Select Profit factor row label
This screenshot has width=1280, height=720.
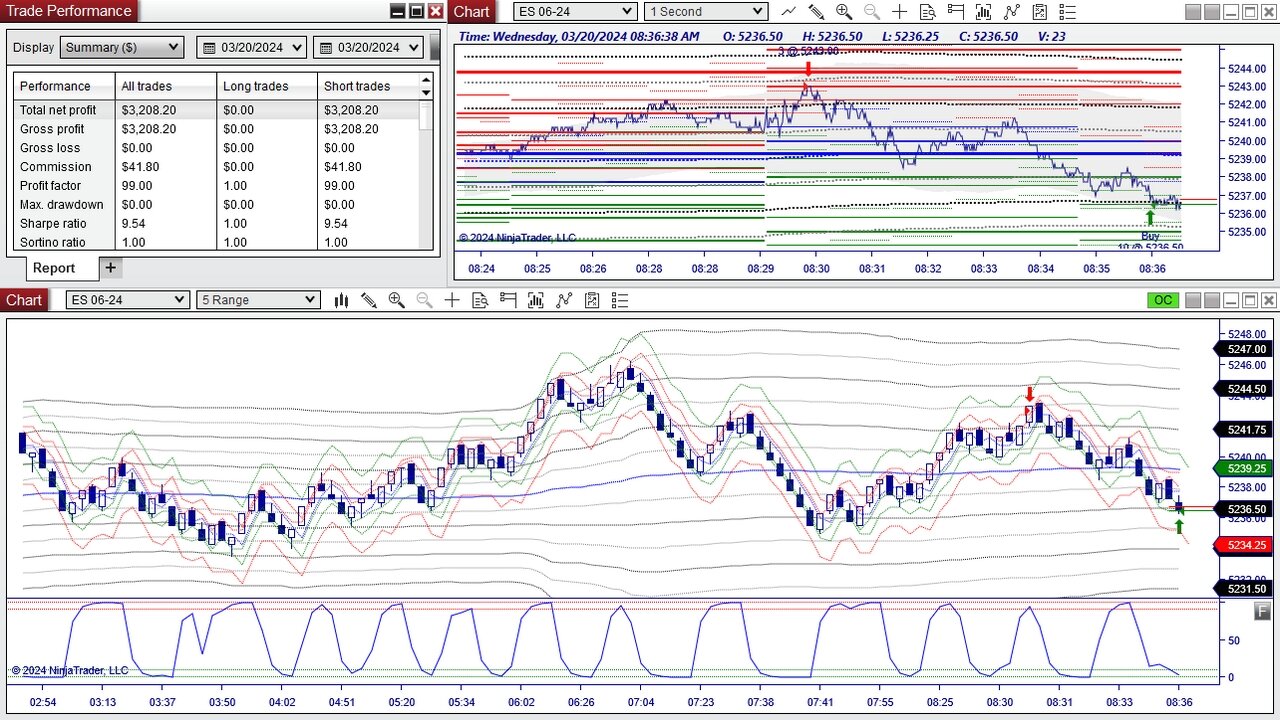(x=50, y=186)
